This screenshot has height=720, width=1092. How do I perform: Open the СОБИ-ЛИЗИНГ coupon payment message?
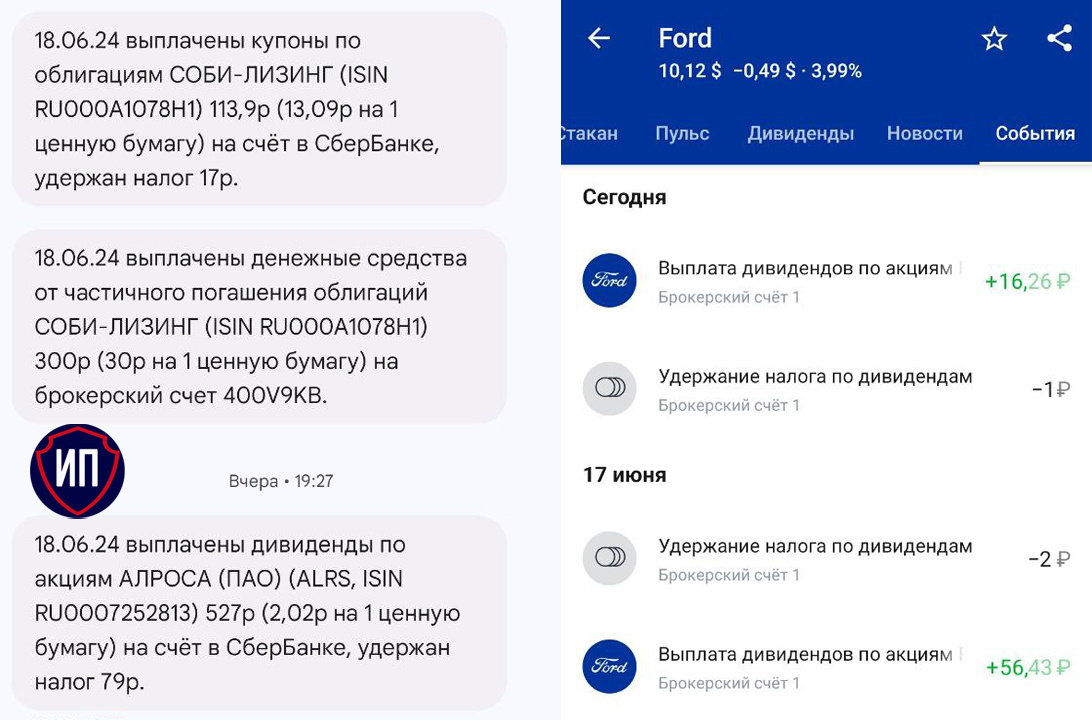(x=259, y=110)
